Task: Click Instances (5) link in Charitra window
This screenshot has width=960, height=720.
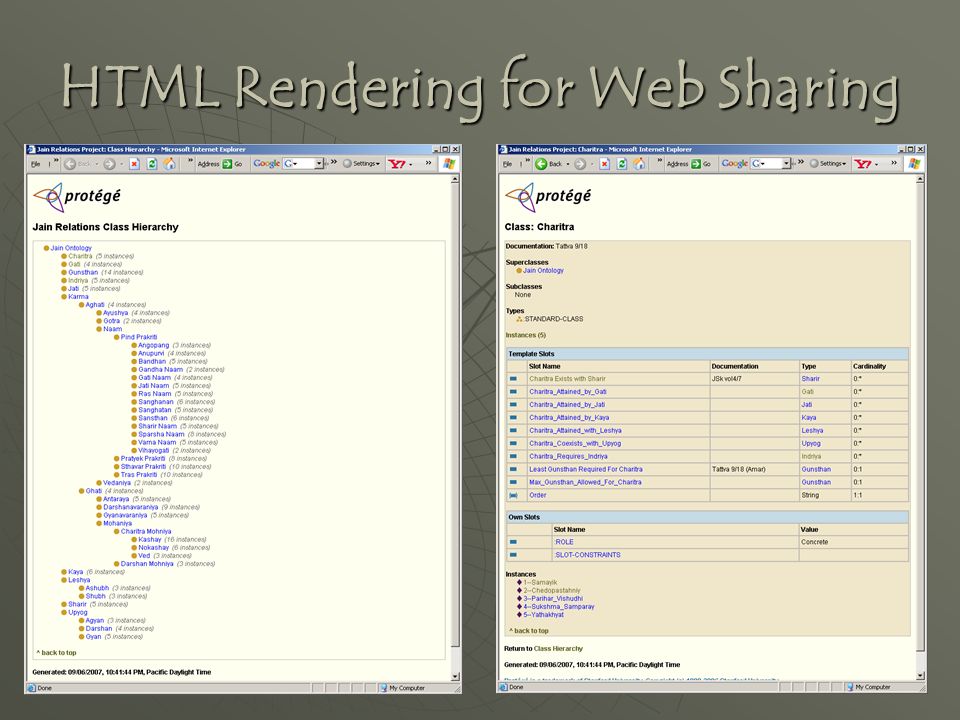Action: (525, 335)
